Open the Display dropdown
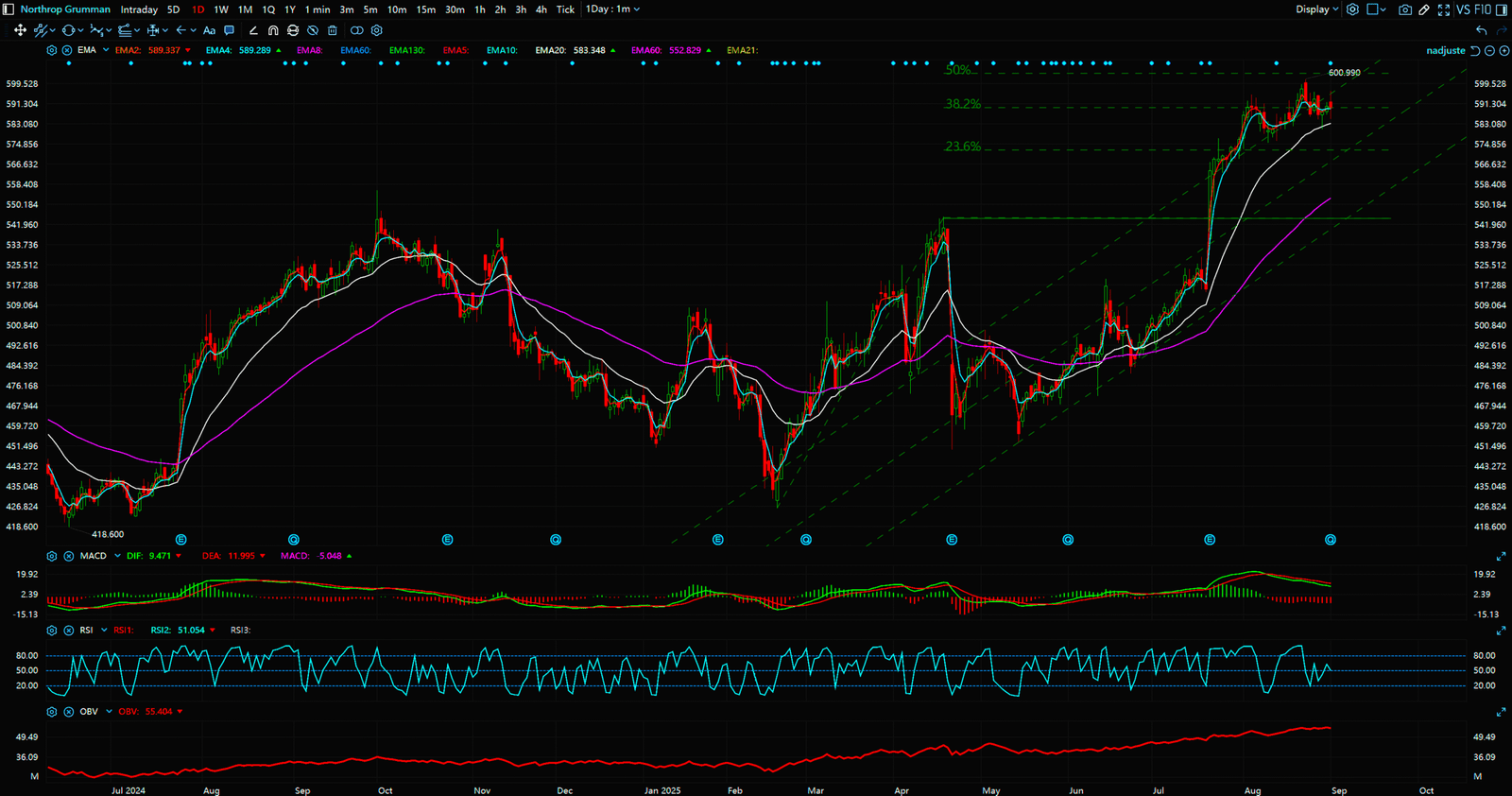This screenshot has height=796, width=1512. click(x=1316, y=9)
